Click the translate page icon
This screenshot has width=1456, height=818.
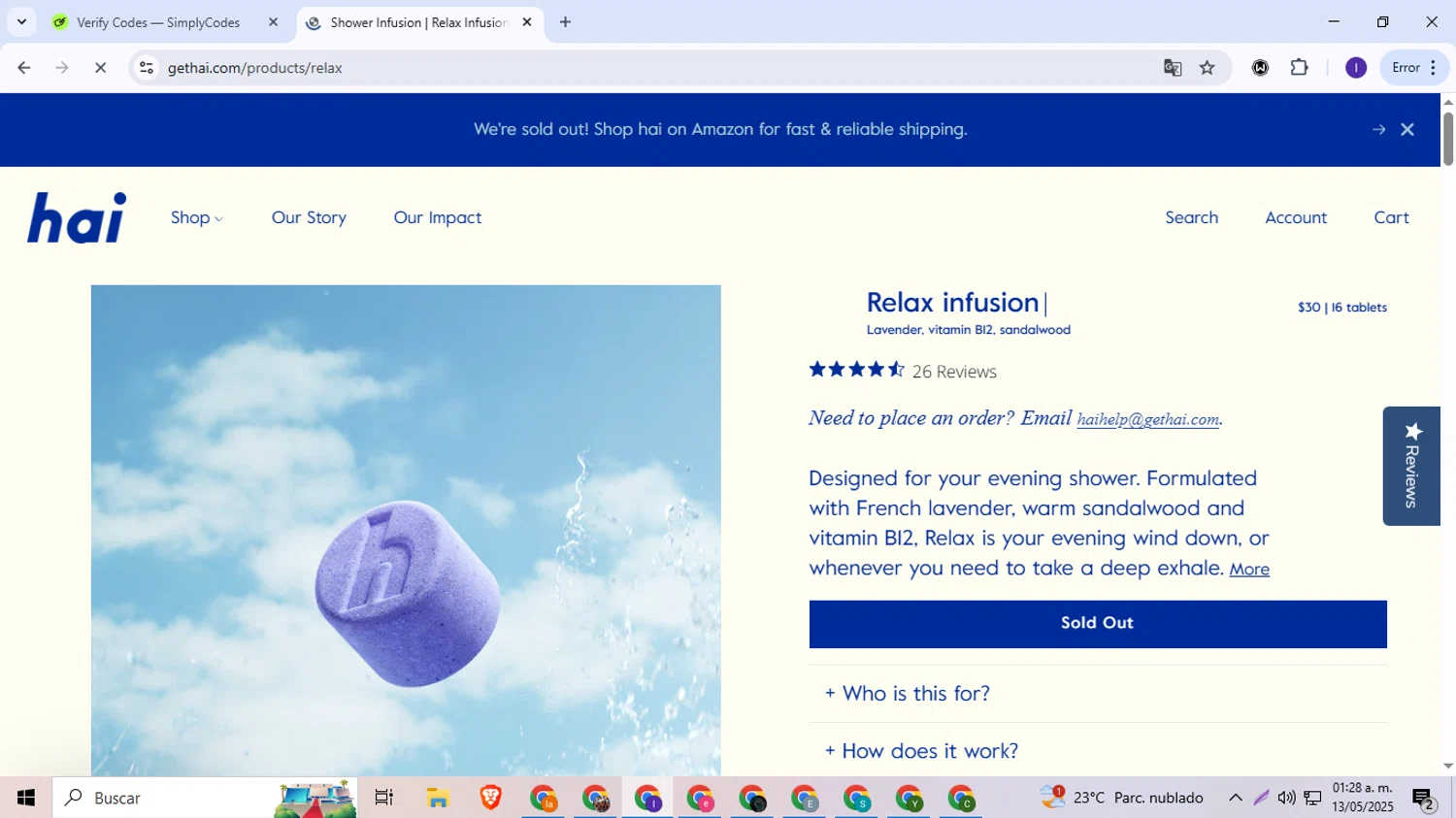(x=1173, y=68)
